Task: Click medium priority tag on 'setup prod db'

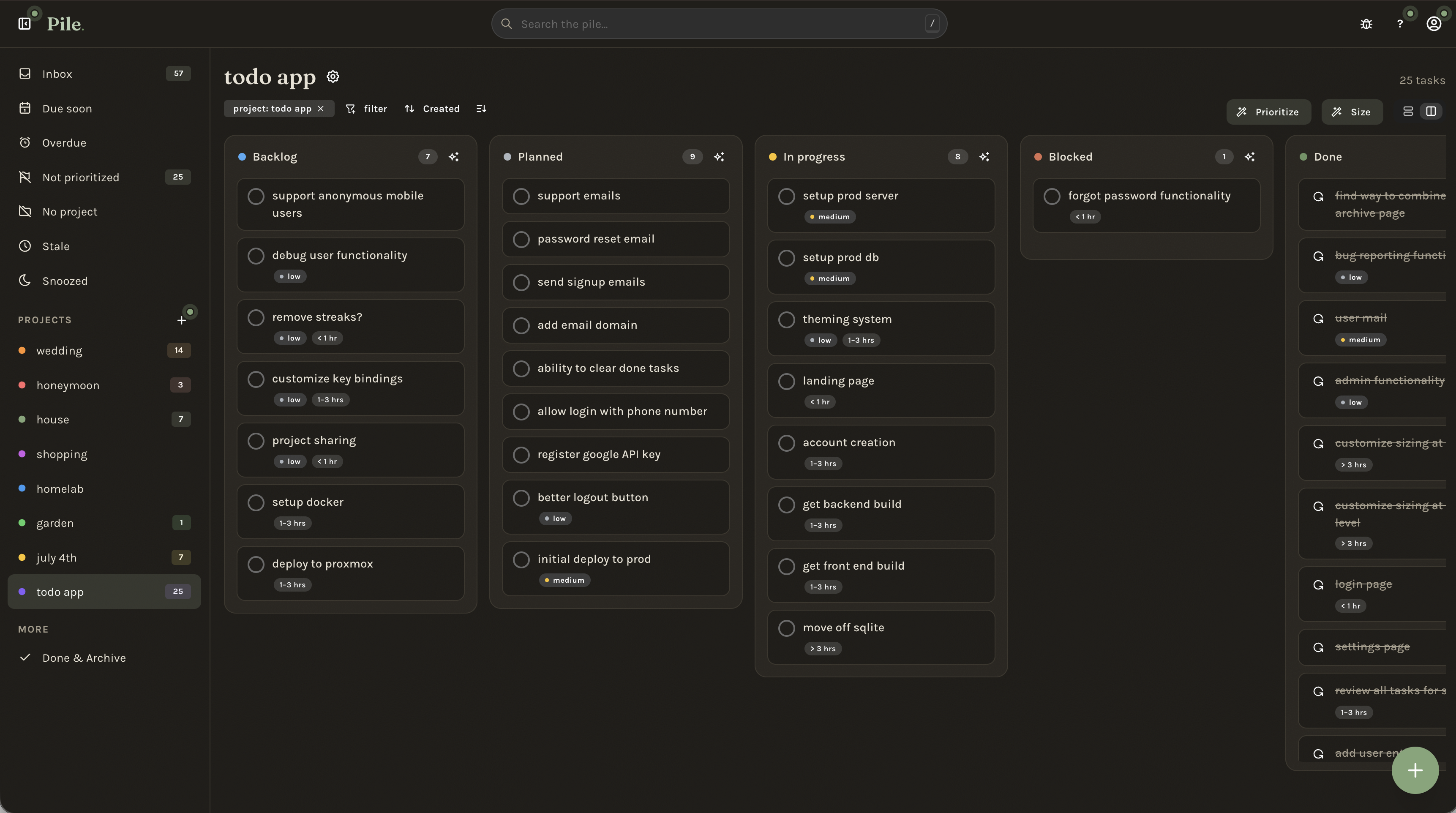Action: click(830, 279)
